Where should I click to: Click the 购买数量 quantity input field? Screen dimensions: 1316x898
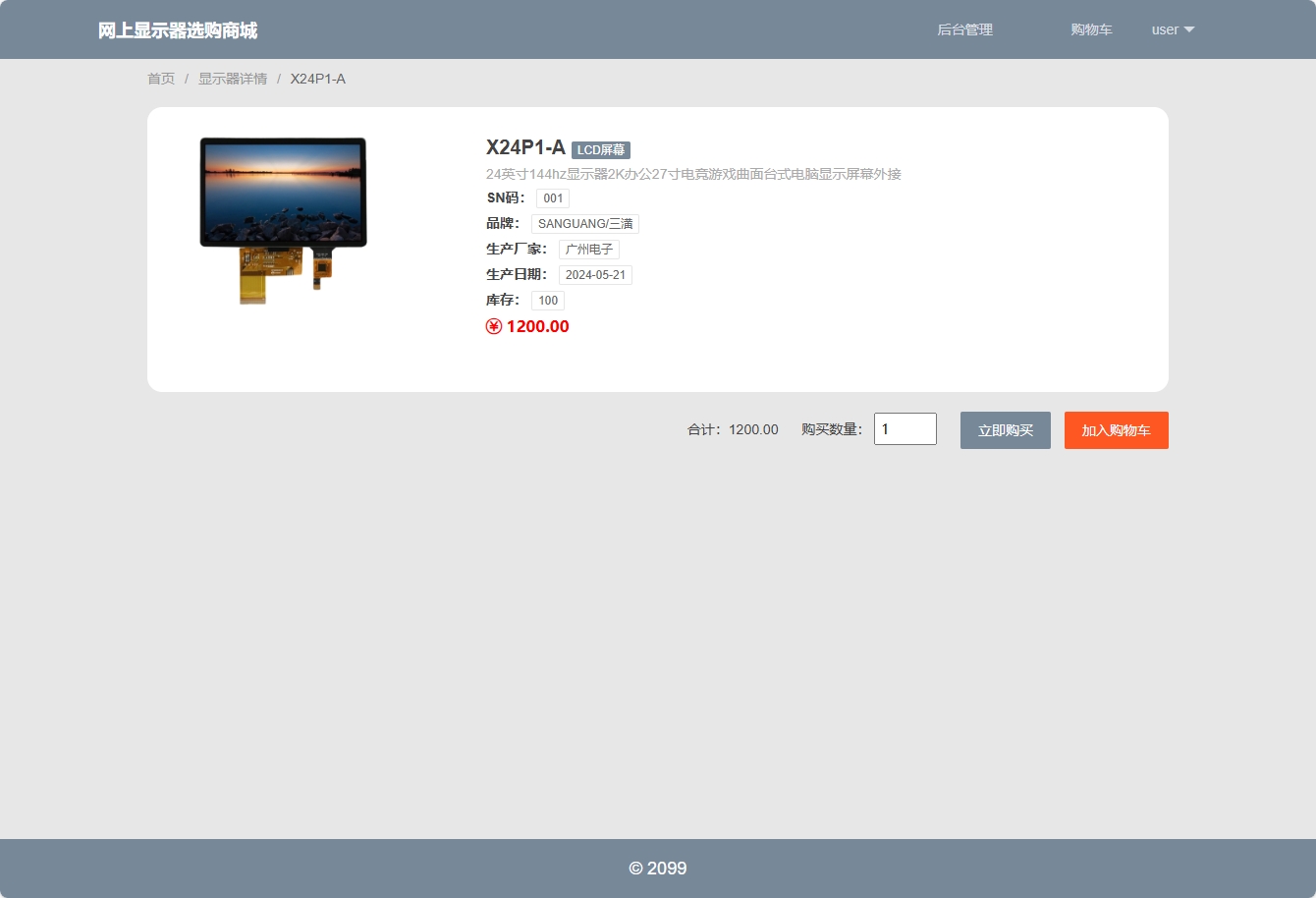[905, 428]
